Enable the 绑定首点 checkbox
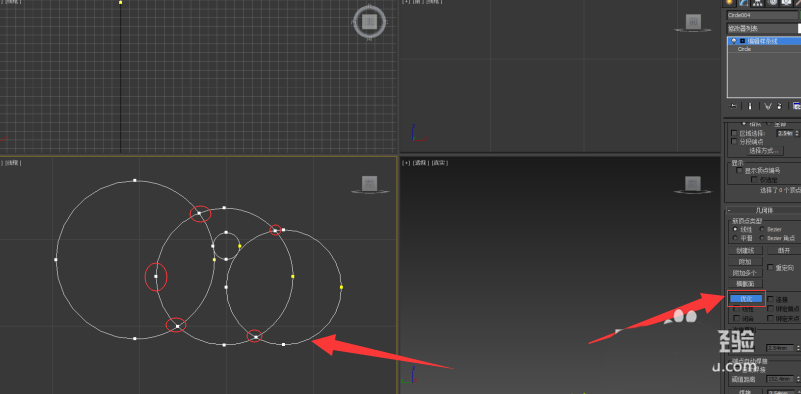This screenshot has height=394, width=801. pos(770,309)
